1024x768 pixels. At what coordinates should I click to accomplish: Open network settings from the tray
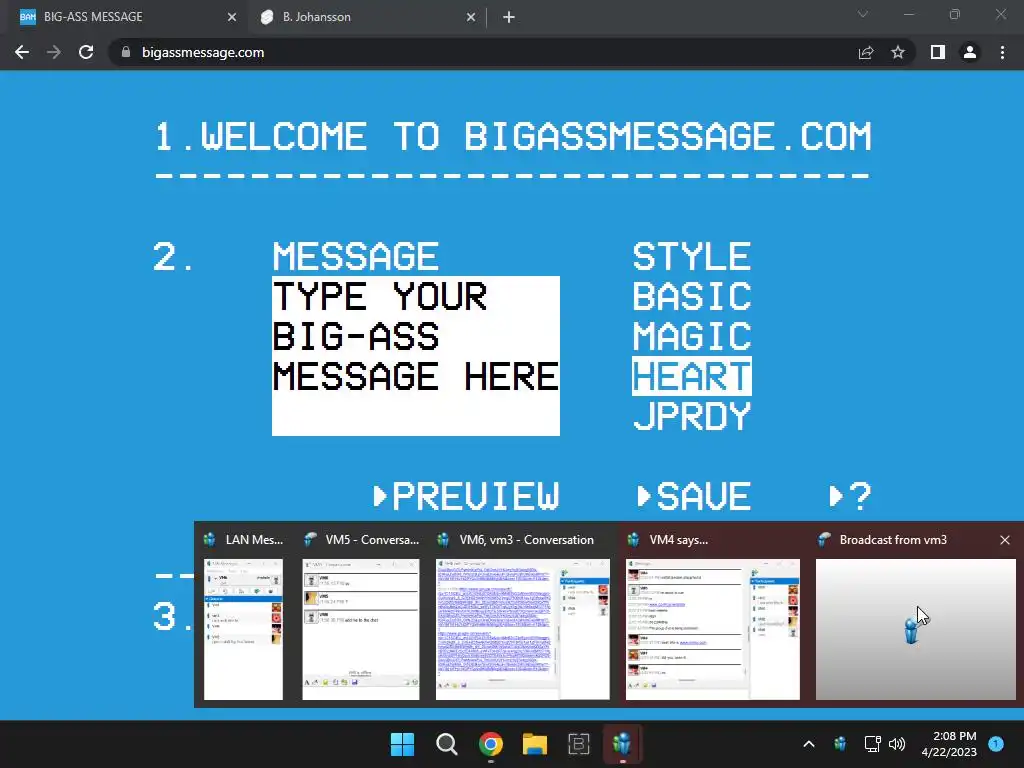coord(872,744)
